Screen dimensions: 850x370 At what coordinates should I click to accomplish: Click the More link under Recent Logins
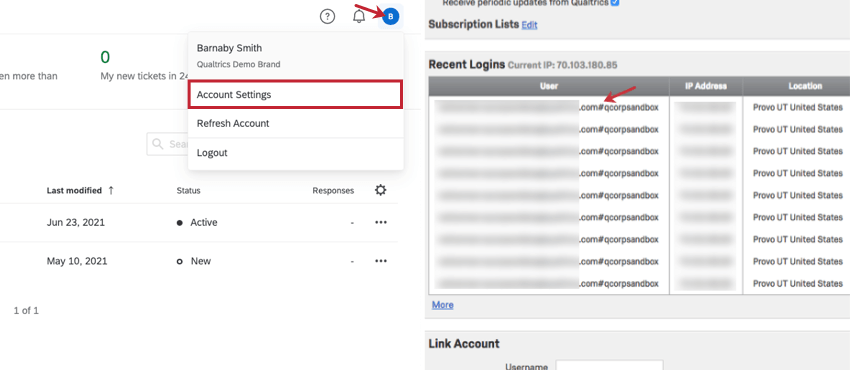tap(442, 305)
